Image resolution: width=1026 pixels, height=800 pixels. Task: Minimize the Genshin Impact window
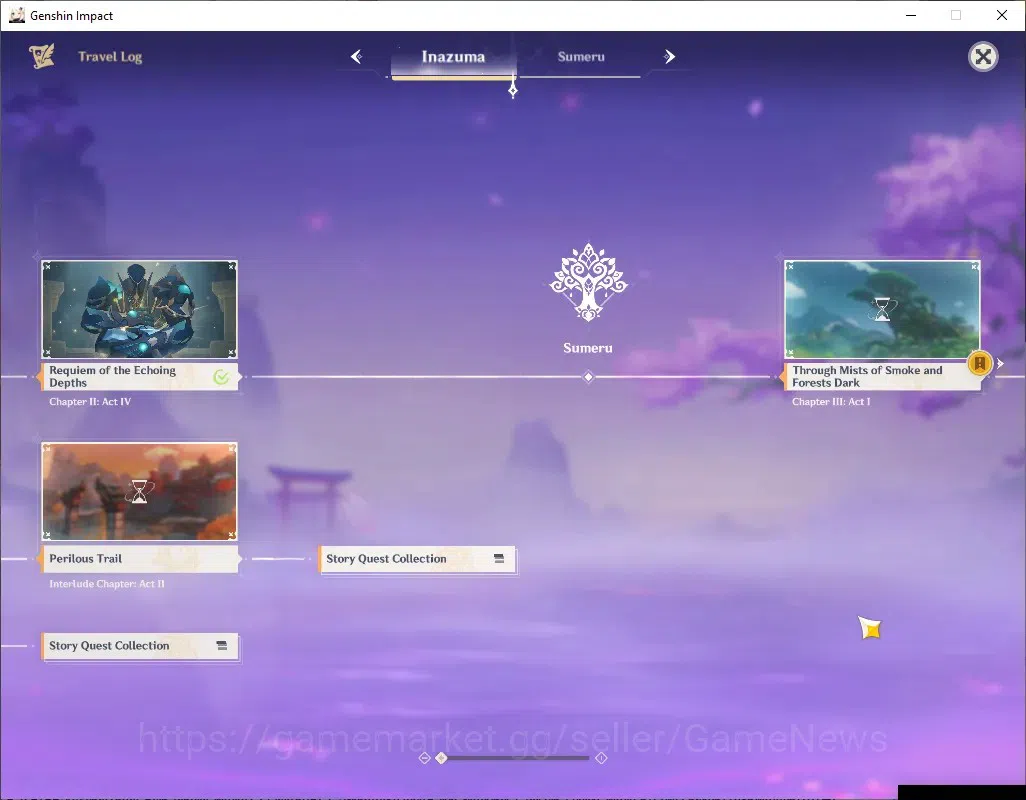[x=910, y=15]
